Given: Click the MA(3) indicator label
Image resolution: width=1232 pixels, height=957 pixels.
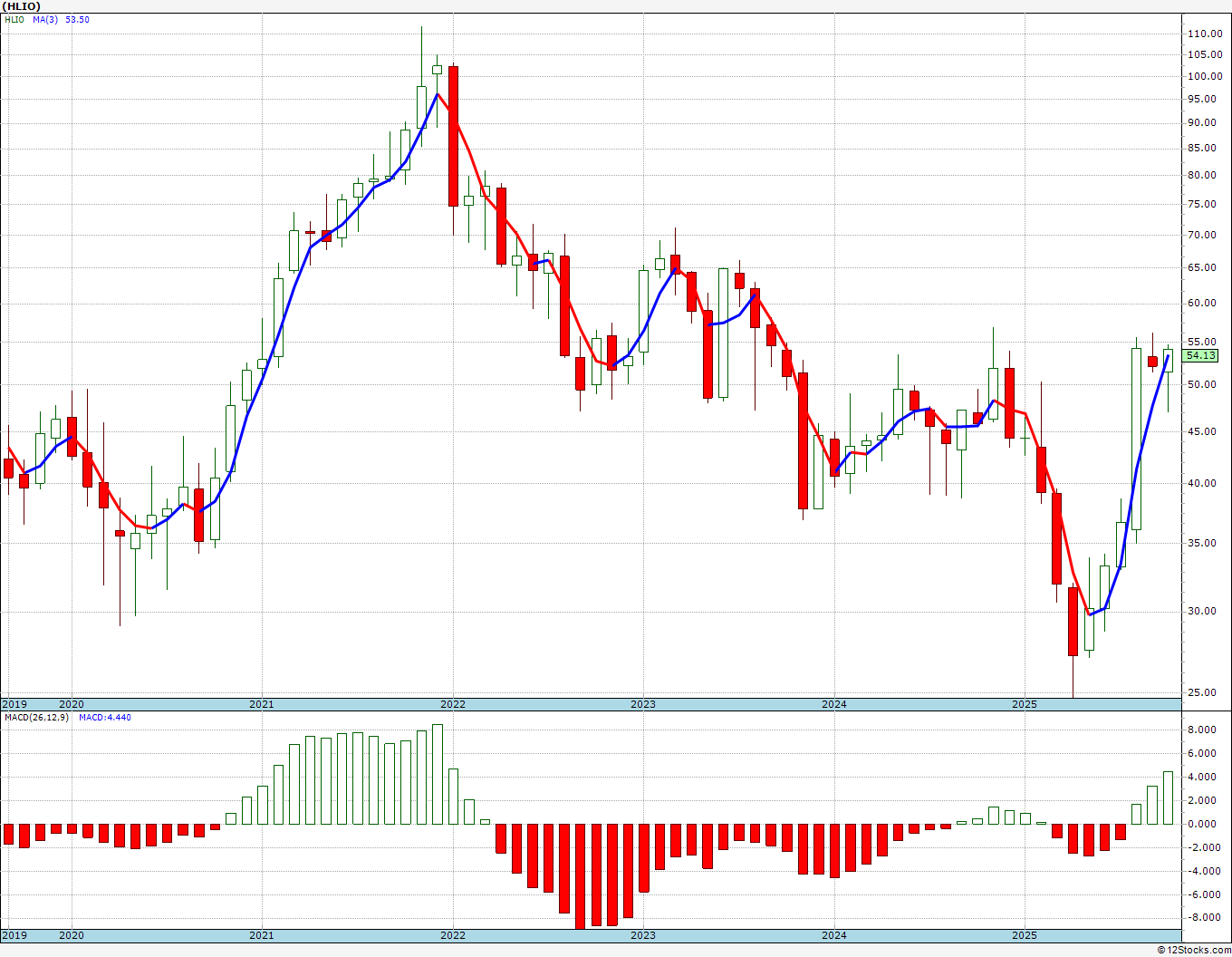Looking at the screenshot, I should click(x=47, y=19).
